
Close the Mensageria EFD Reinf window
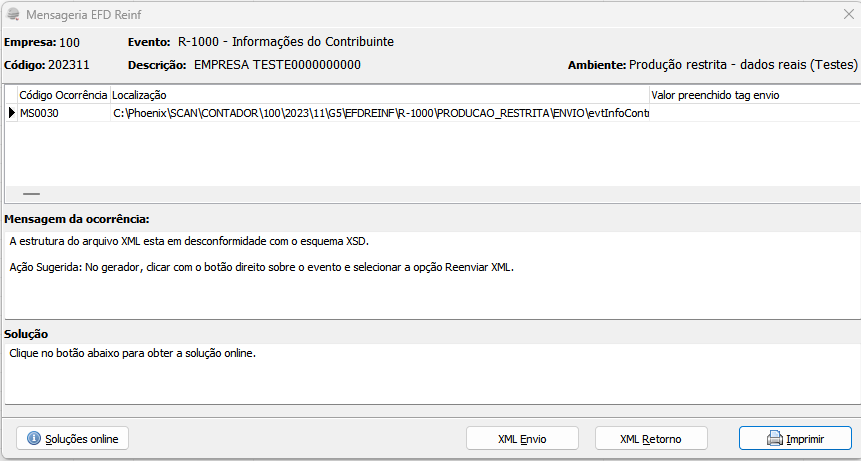point(848,15)
